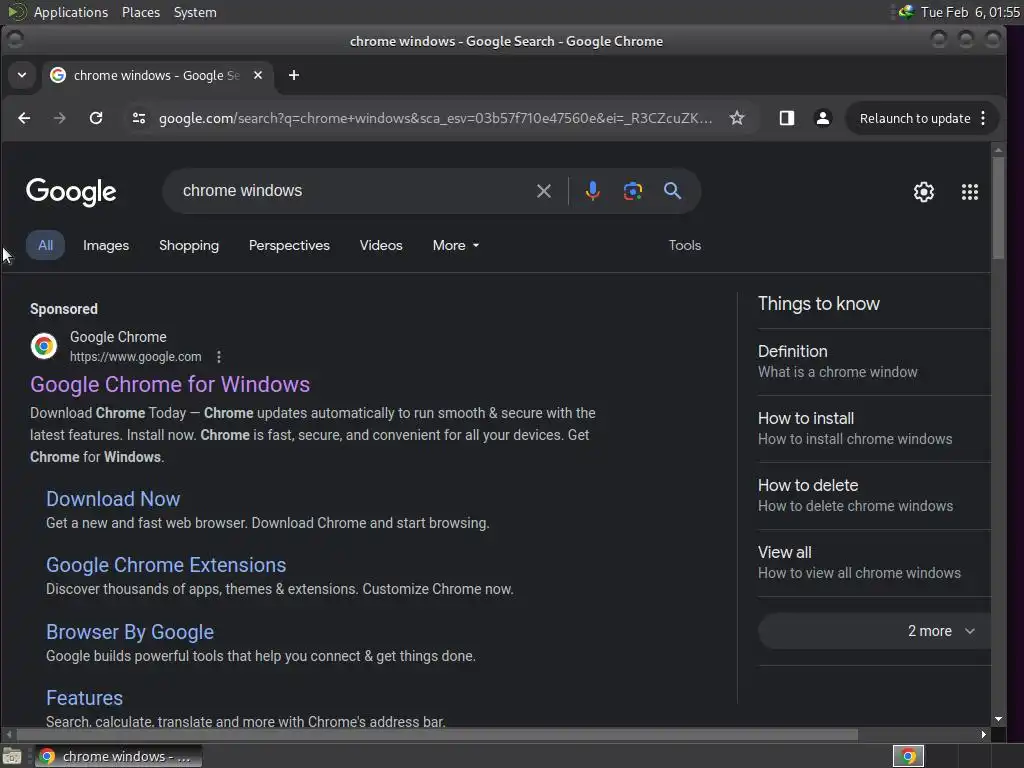Open the Applications menu
Screen dimensions: 1024x768
[x=71, y=12]
